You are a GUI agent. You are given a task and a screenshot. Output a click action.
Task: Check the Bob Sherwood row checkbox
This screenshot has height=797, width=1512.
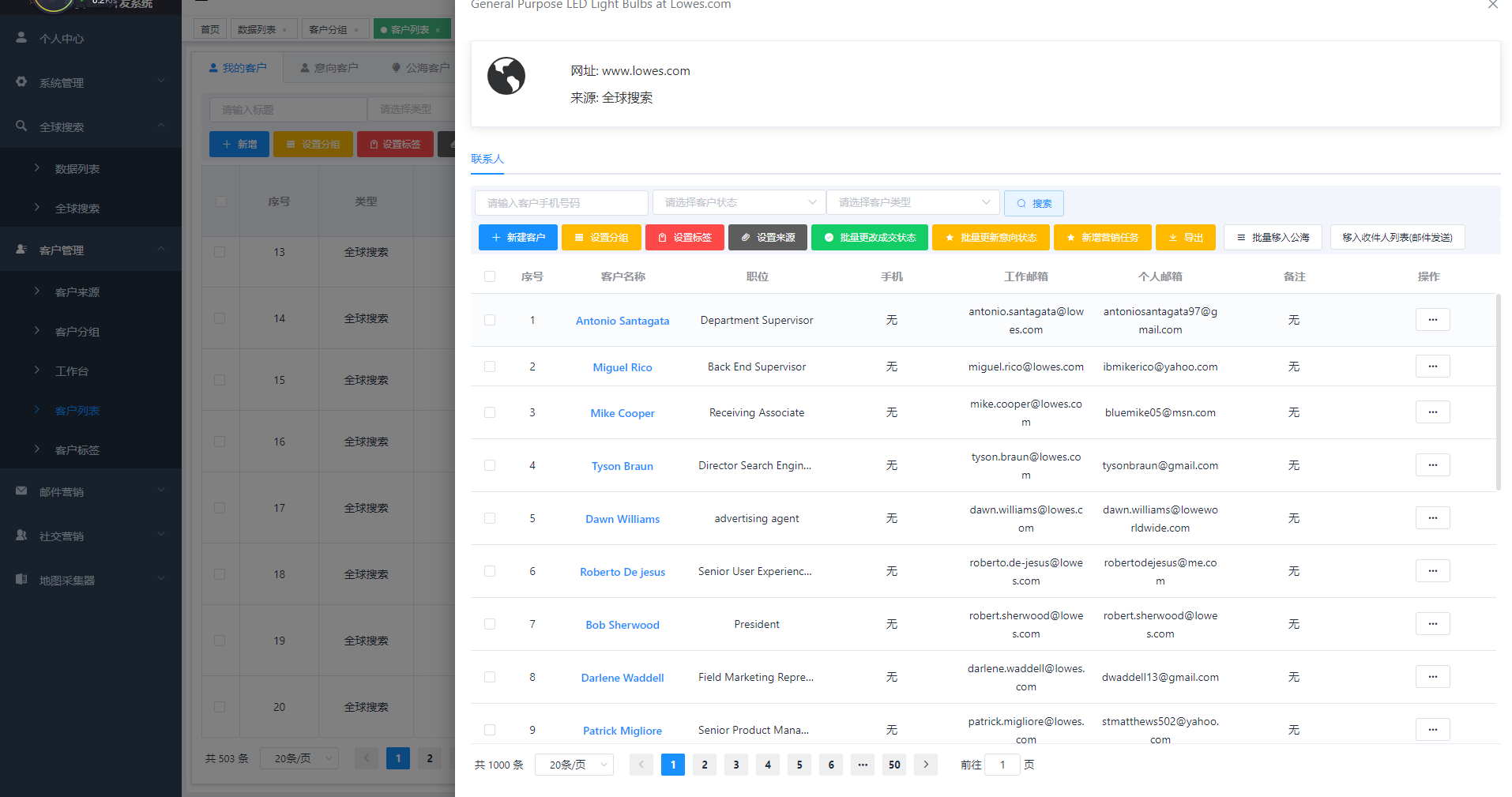[x=490, y=624]
